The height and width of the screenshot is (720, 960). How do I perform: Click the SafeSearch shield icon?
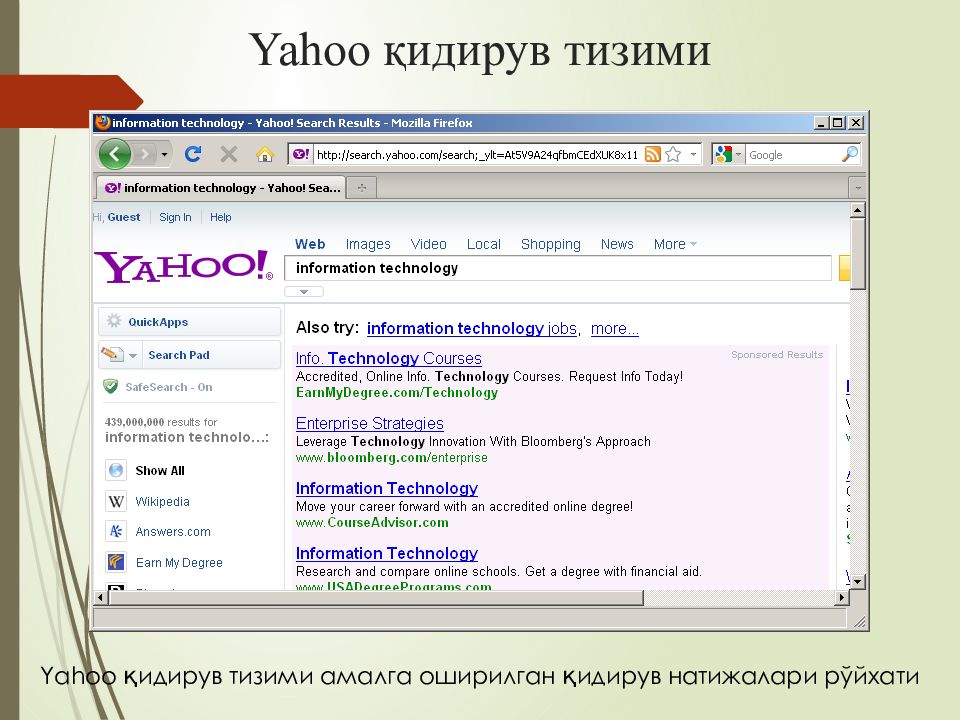click(111, 386)
